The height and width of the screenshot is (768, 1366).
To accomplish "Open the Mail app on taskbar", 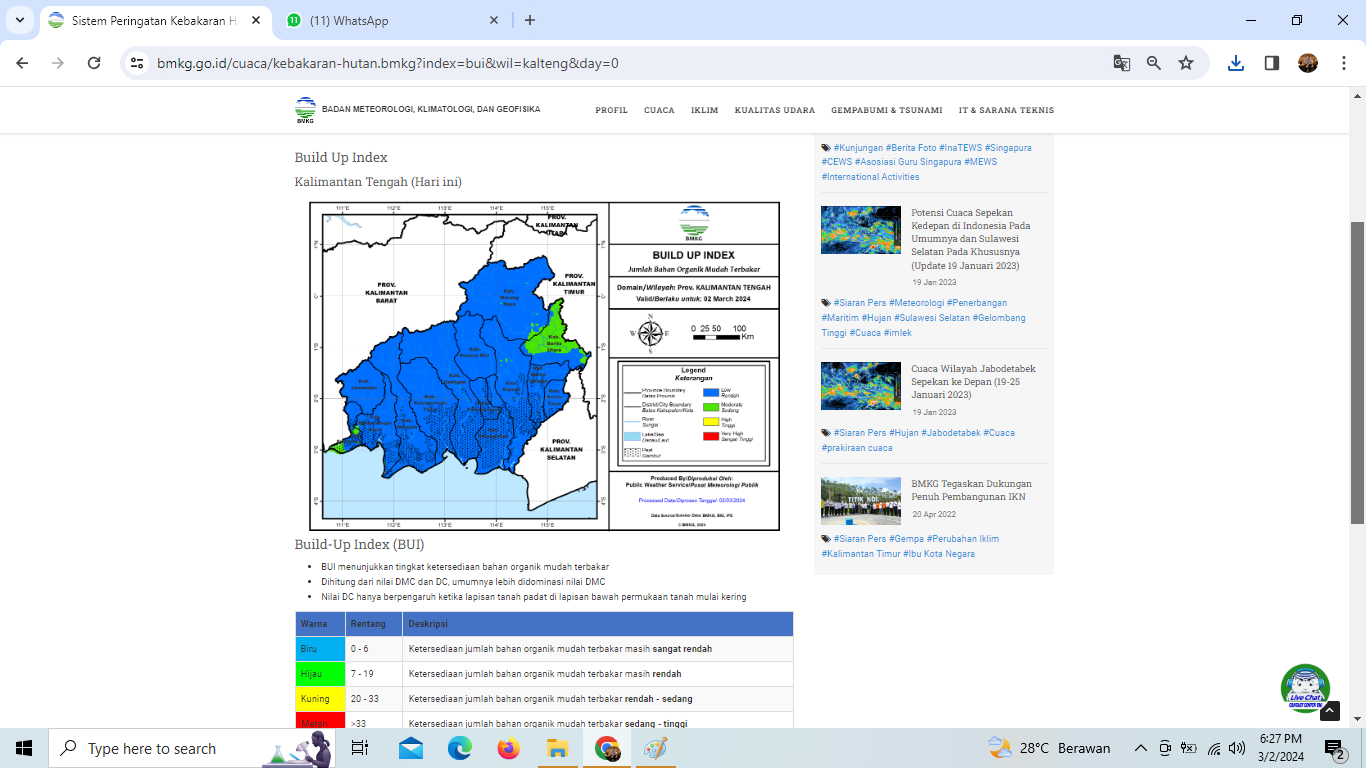I will (x=410, y=748).
